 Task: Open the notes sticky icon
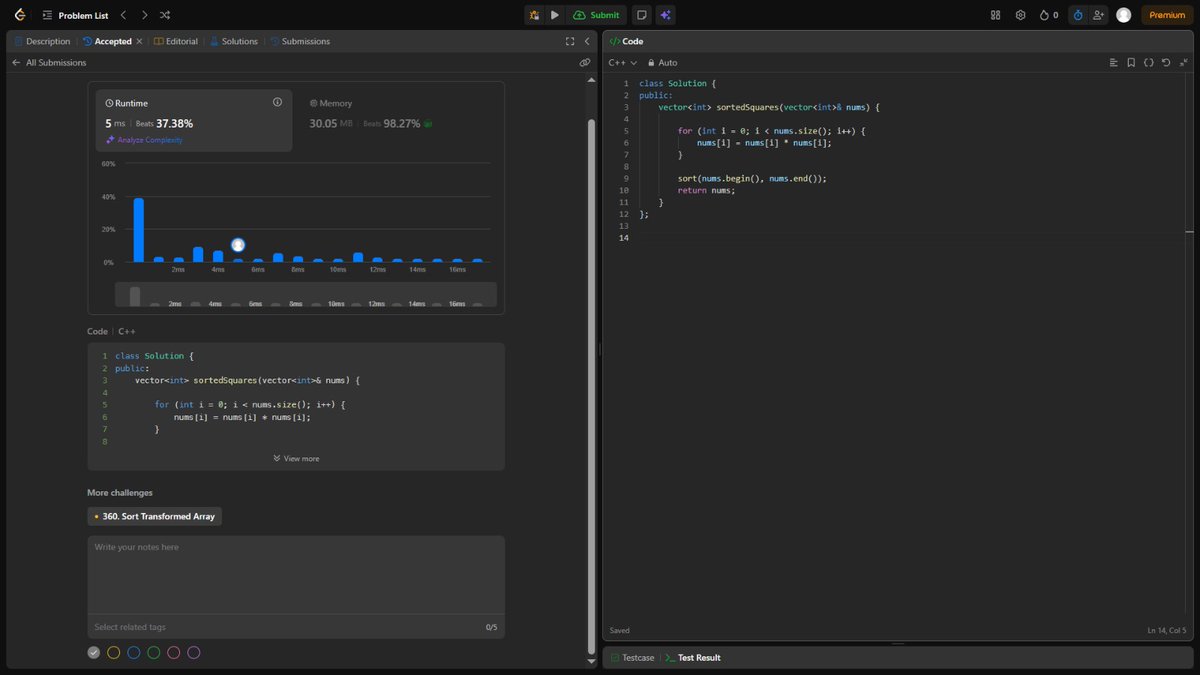click(x=641, y=15)
